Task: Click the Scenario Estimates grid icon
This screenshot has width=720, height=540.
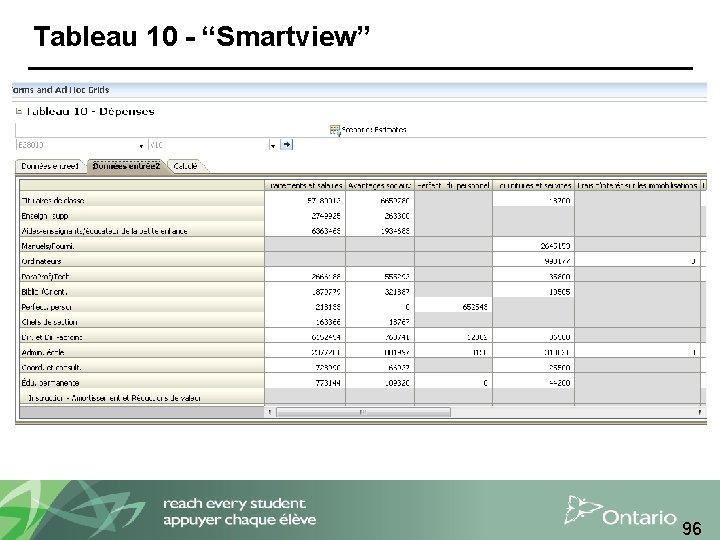Action: pyautogui.click(x=335, y=130)
